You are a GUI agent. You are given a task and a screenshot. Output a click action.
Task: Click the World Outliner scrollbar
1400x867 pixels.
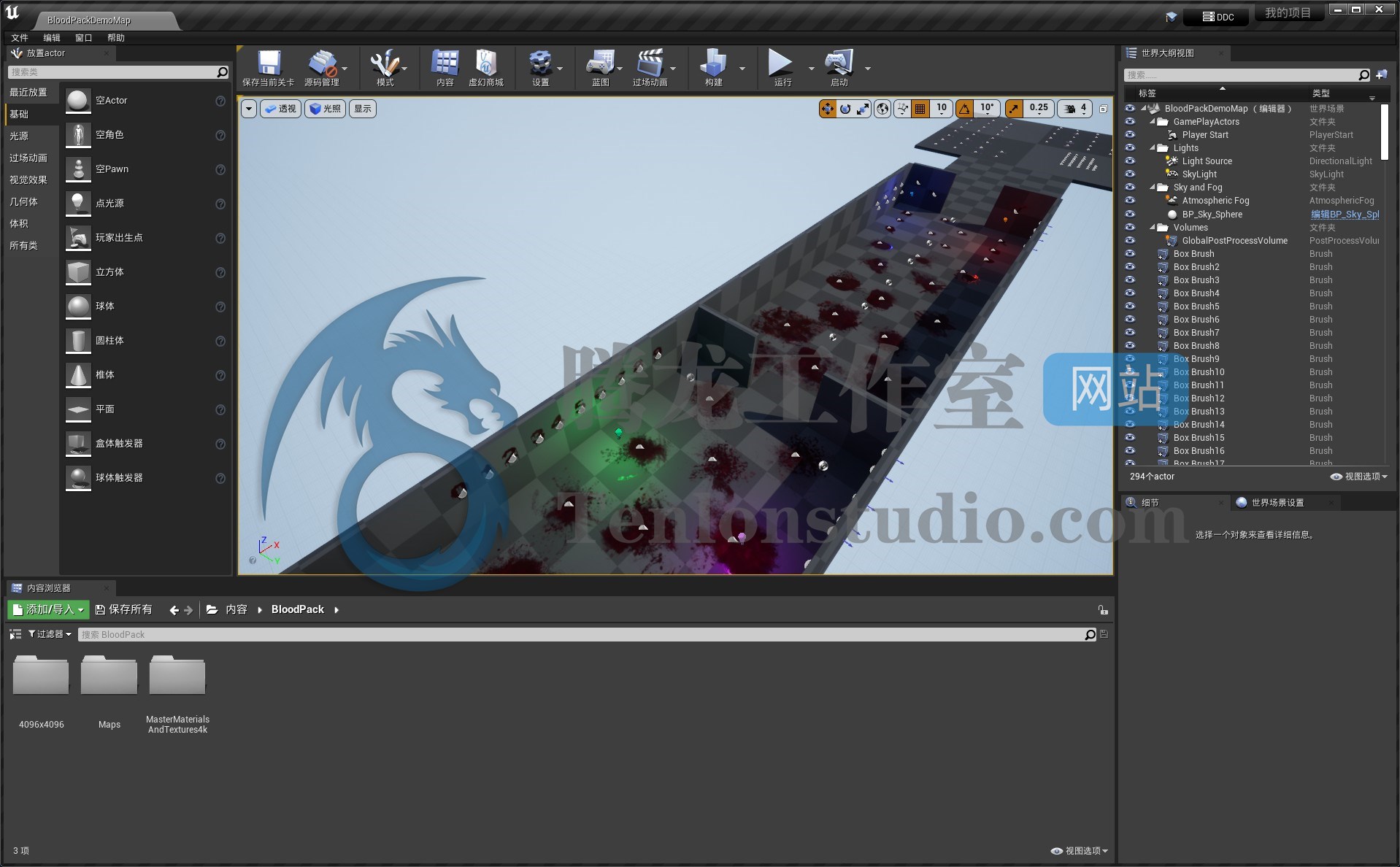tap(1384, 131)
